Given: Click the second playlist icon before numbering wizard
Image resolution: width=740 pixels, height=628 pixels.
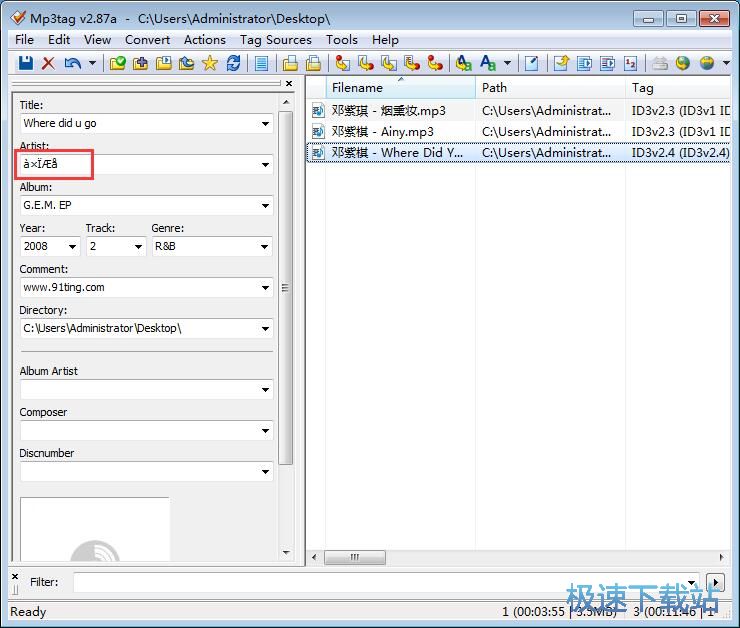Looking at the screenshot, I should tap(607, 63).
